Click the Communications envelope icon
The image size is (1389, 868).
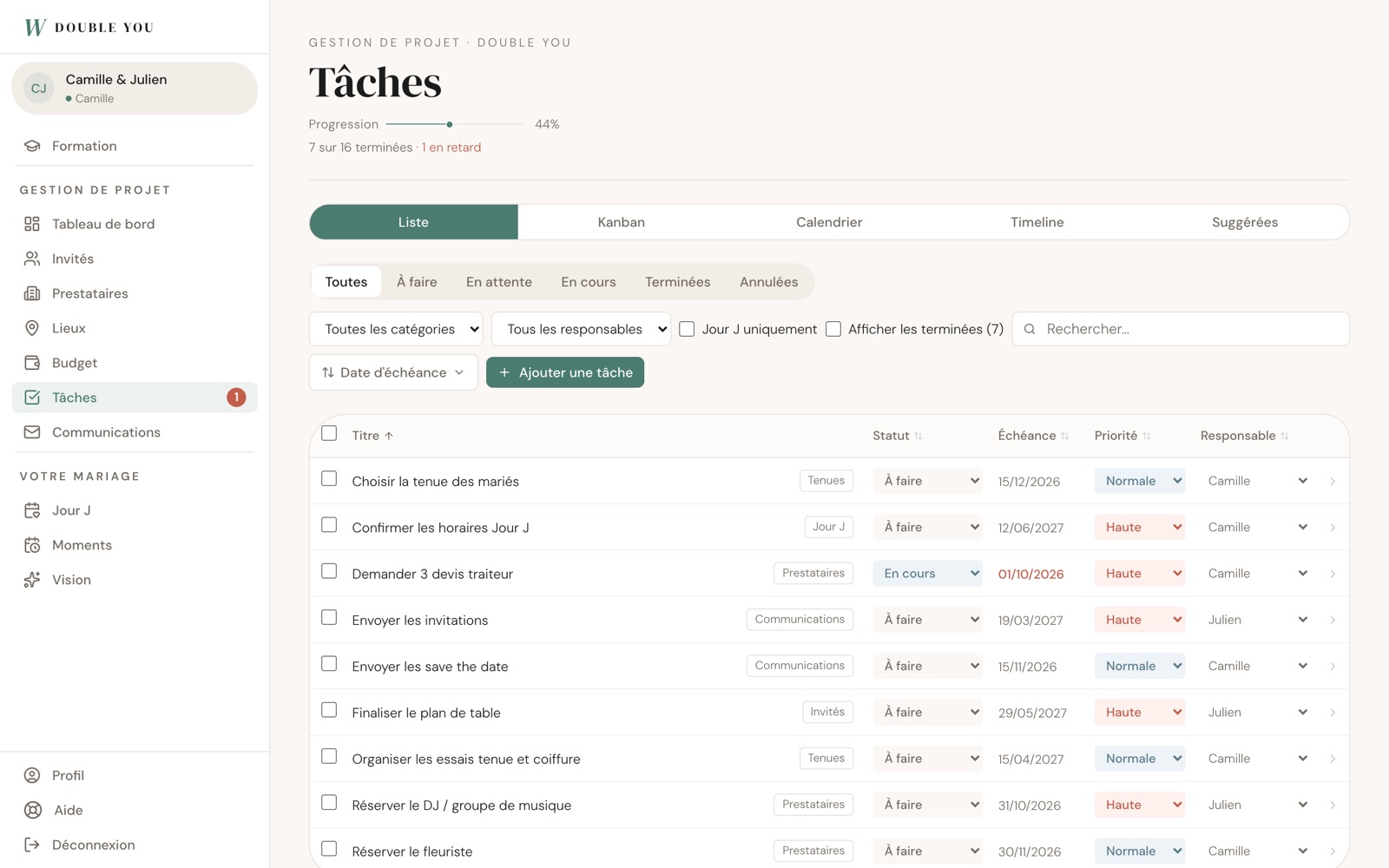click(32, 432)
